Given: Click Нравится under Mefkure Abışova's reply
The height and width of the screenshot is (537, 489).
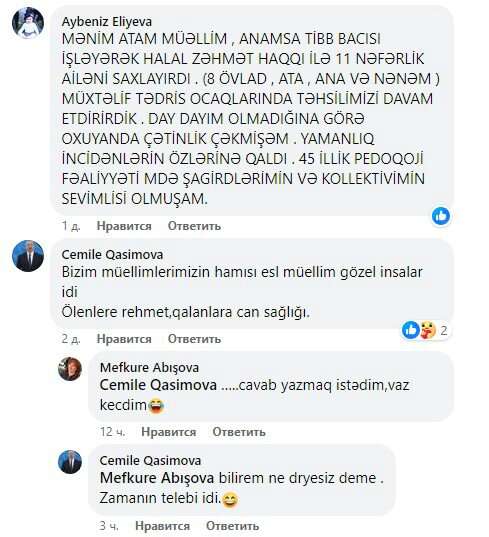Looking at the screenshot, I should (x=168, y=432).
